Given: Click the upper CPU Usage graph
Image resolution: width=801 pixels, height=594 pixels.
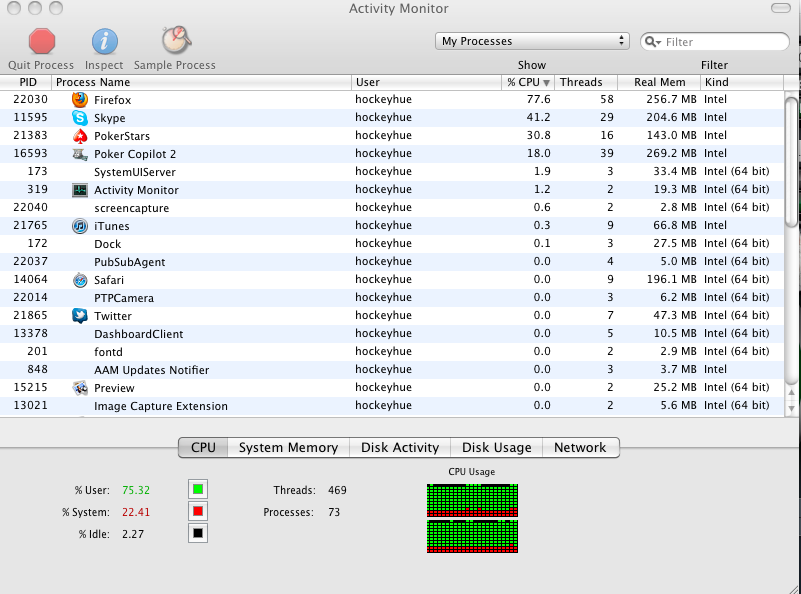Looking at the screenshot, I should 473,501.
